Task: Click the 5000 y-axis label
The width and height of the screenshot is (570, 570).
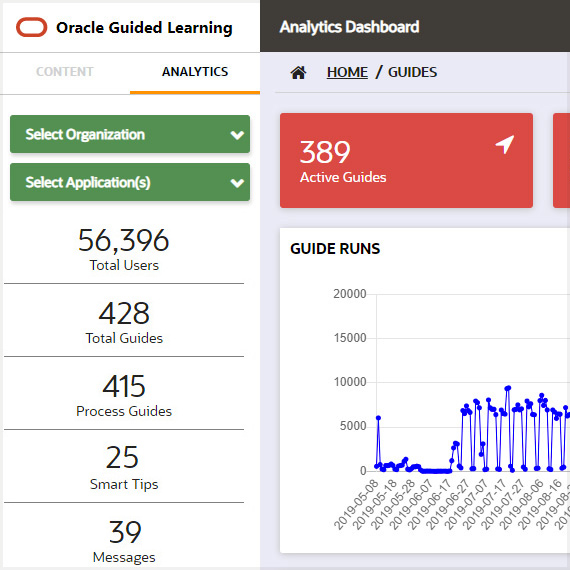Action: tap(353, 426)
